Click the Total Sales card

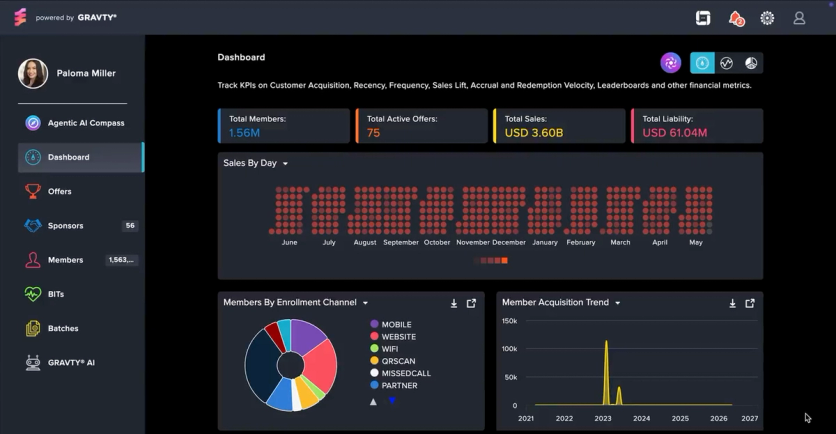click(559, 126)
